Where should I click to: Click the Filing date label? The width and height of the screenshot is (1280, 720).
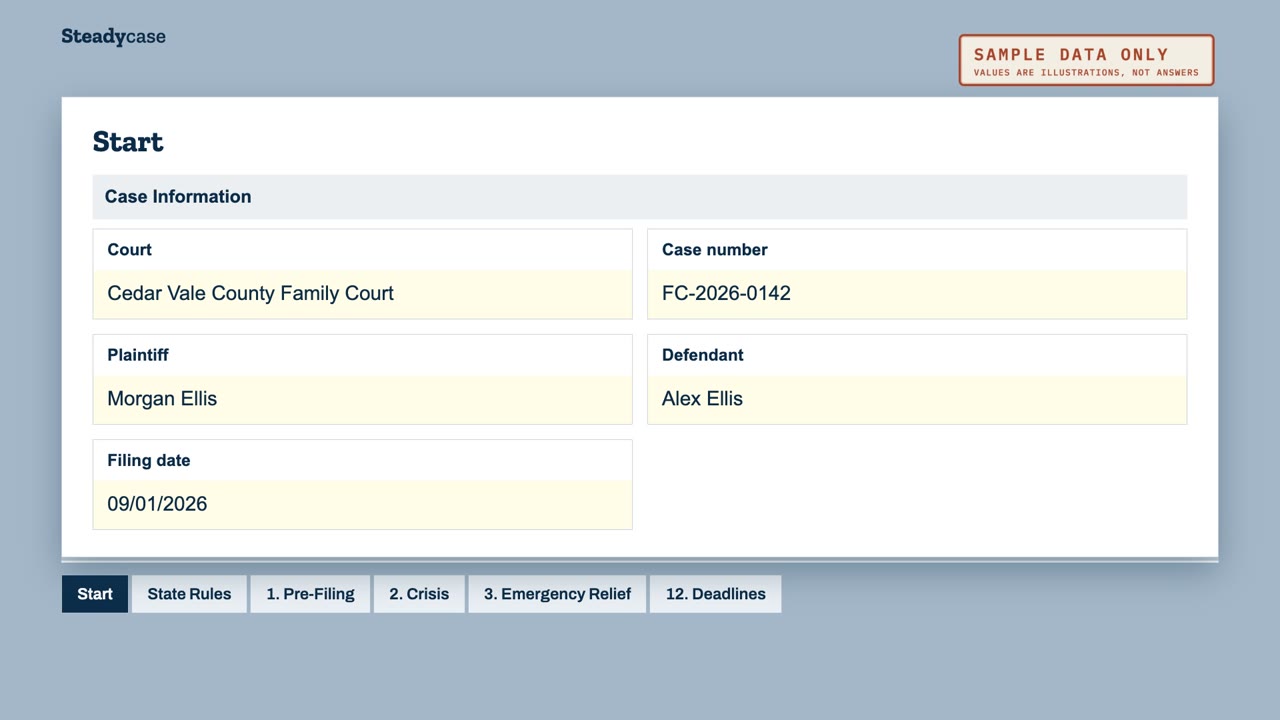tap(149, 461)
